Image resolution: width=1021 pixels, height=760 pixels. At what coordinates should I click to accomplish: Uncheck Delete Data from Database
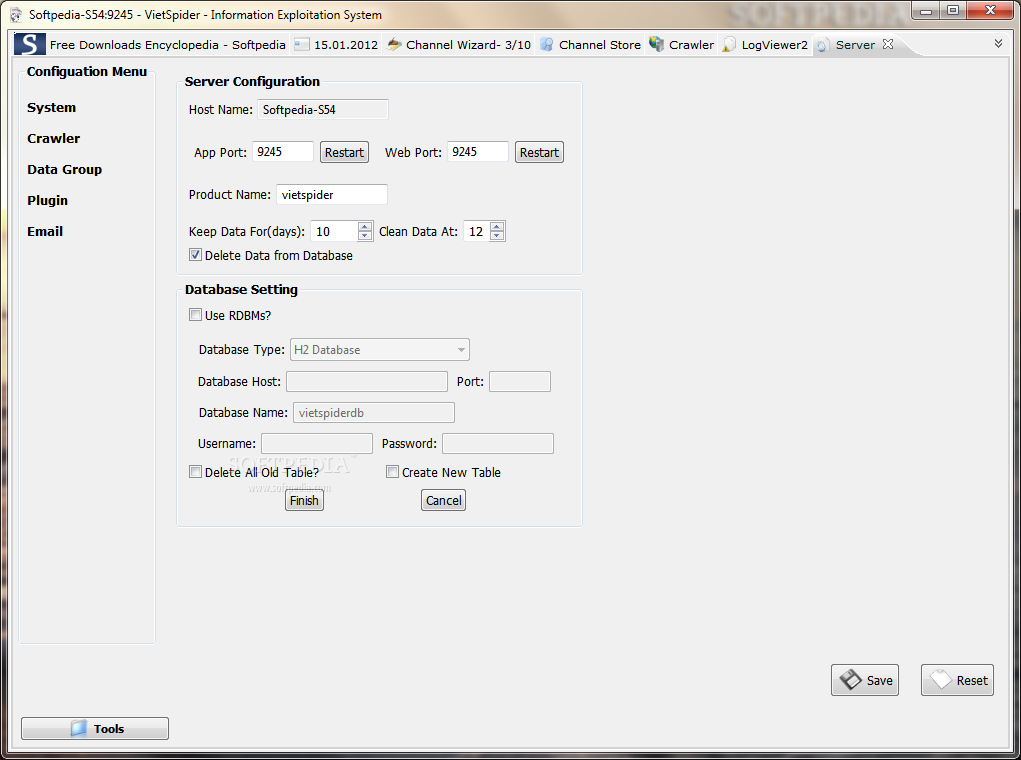click(x=195, y=255)
